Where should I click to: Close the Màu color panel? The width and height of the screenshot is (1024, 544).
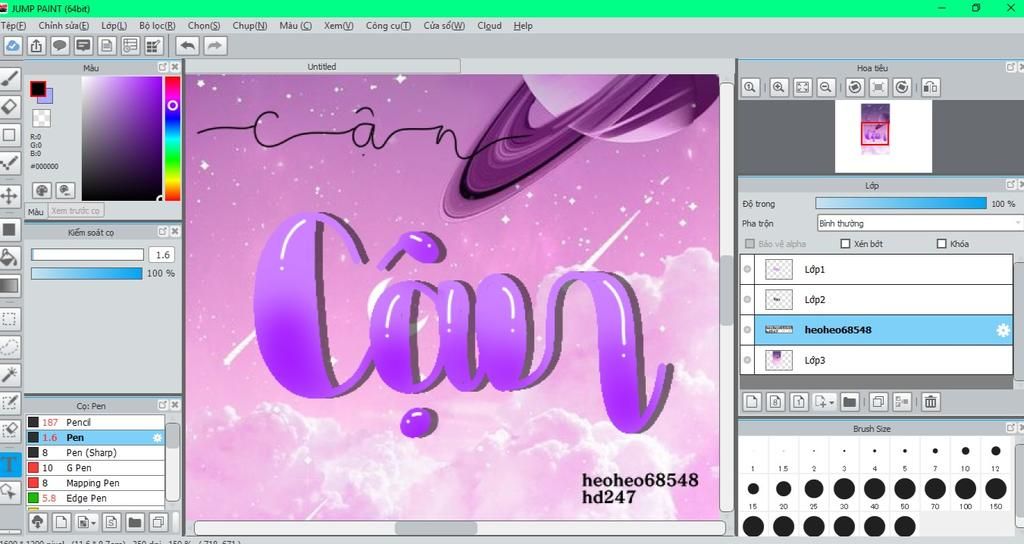175,67
